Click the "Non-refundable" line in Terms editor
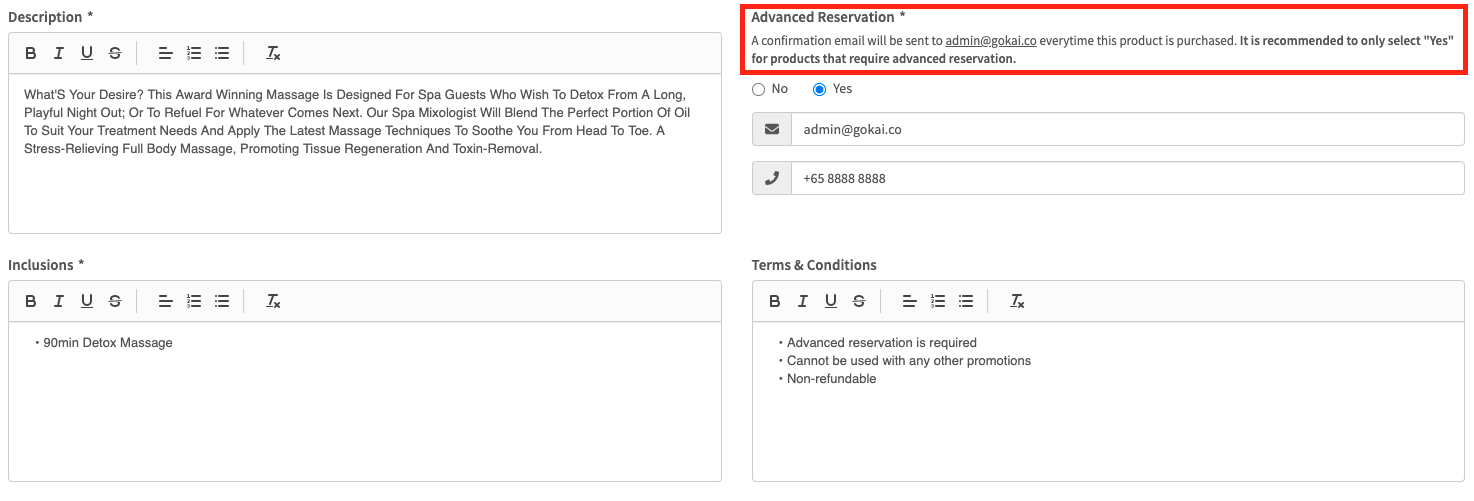 (831, 379)
